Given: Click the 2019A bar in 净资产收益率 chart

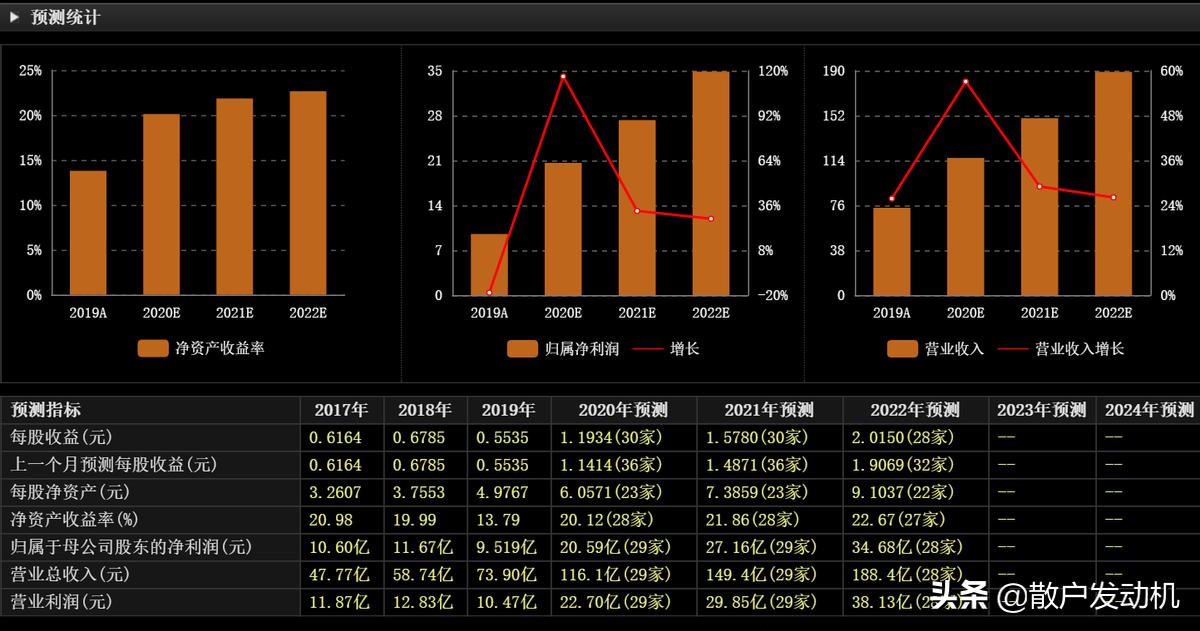Looking at the screenshot, I should click(88, 233).
